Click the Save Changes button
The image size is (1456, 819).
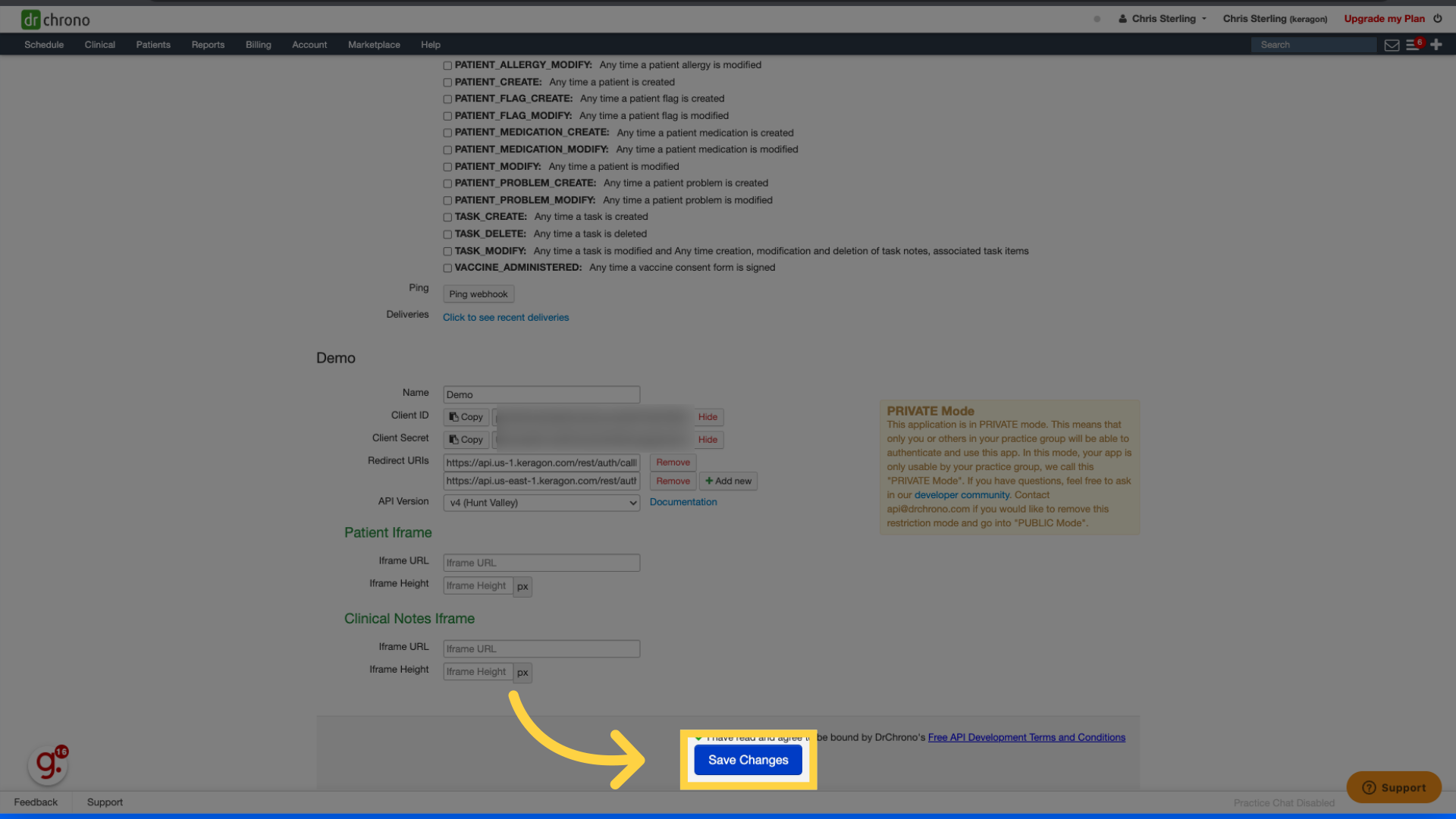pyautogui.click(x=748, y=760)
